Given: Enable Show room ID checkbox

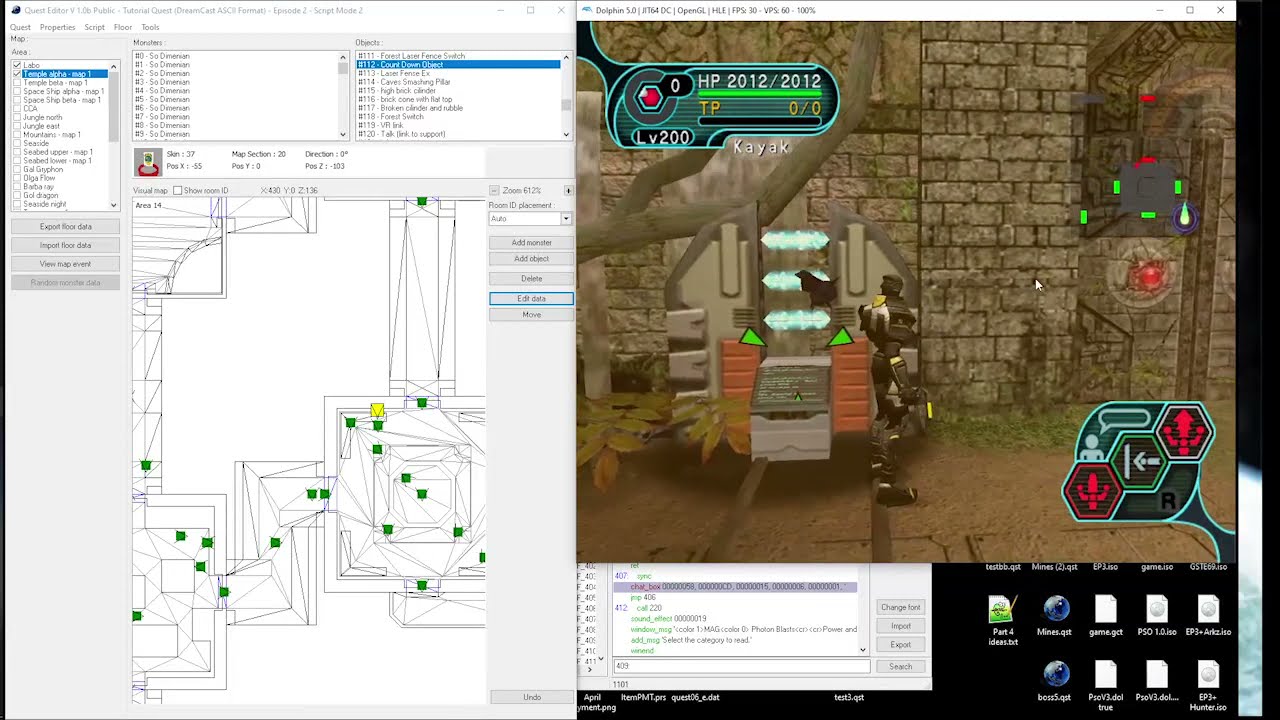Looking at the screenshot, I should (x=177, y=191).
